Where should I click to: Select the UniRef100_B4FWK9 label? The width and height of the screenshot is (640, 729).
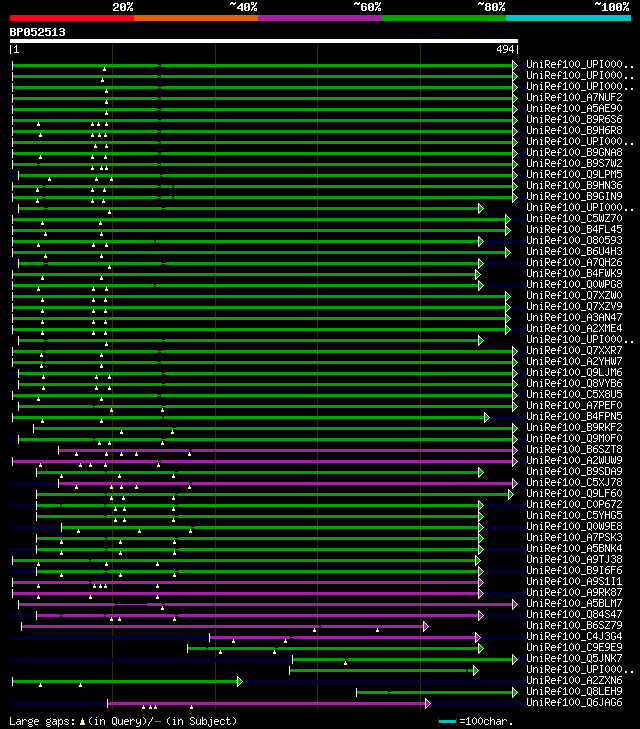click(x=574, y=273)
